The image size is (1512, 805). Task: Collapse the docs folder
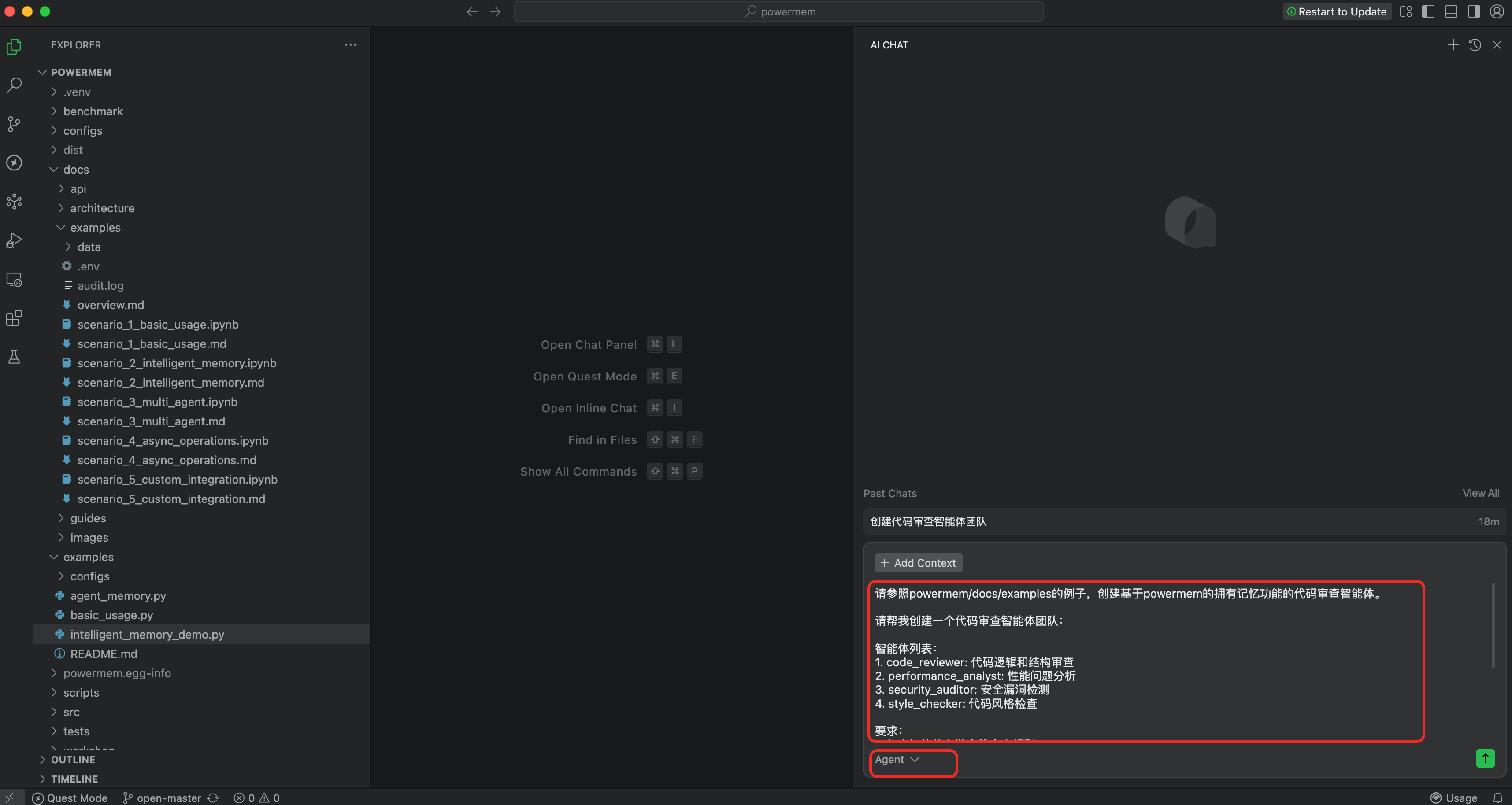click(76, 170)
